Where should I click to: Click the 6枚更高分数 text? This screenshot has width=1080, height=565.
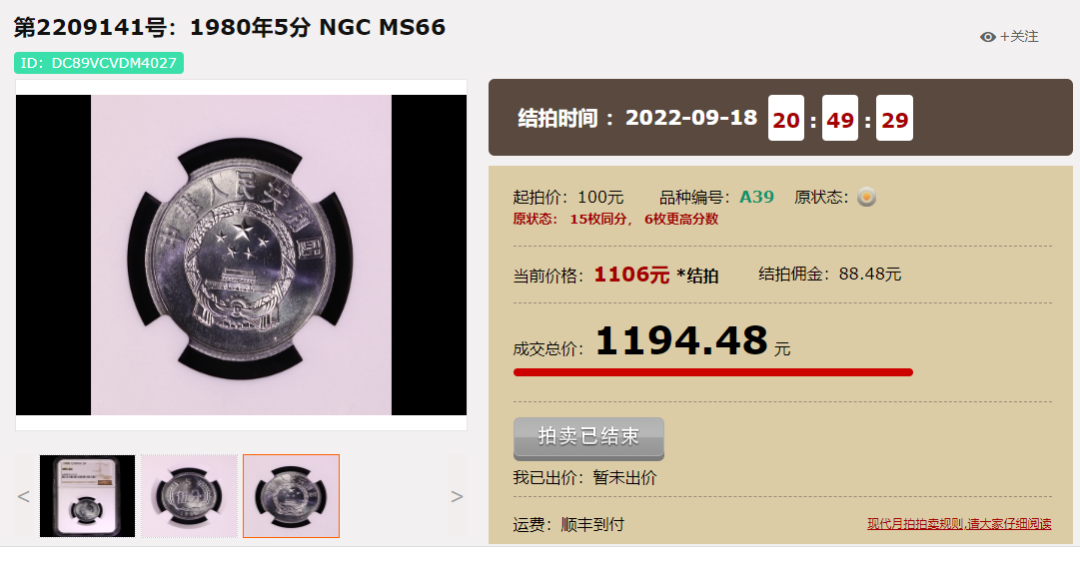tap(681, 219)
